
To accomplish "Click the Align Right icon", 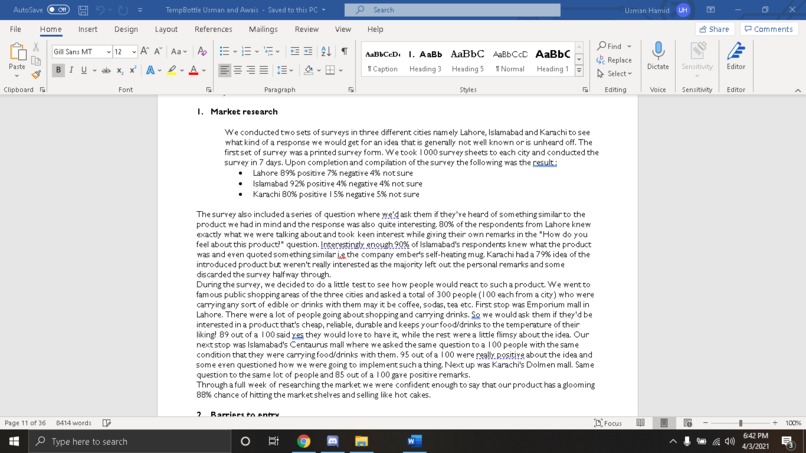I will coord(250,70).
